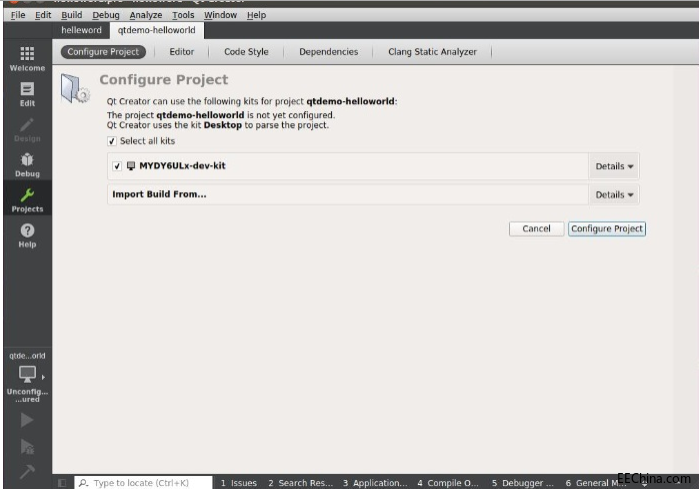Open the Search Results output pane

pyautogui.click(x=300, y=483)
